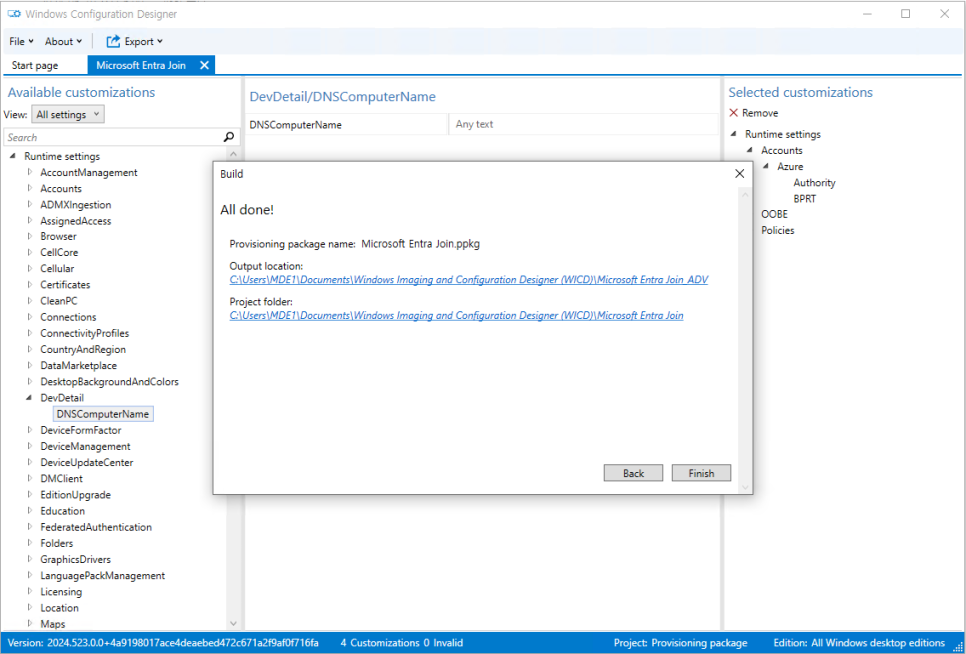Open the Output location path link

(469, 280)
